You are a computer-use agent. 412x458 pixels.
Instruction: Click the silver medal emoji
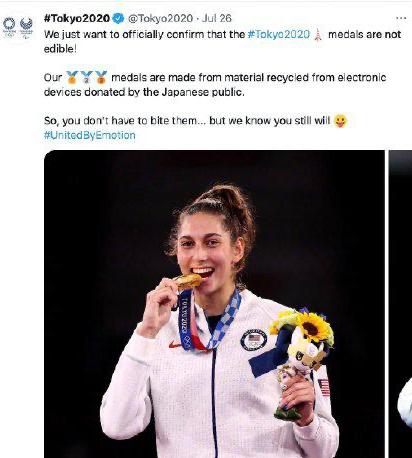click(x=87, y=77)
